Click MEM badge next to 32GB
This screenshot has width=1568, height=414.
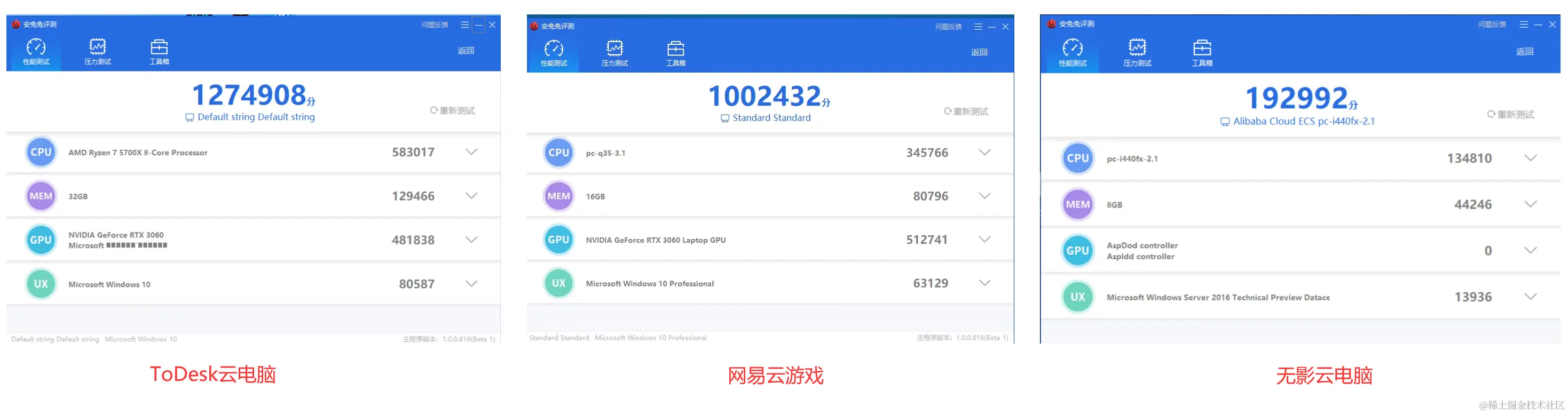41,196
